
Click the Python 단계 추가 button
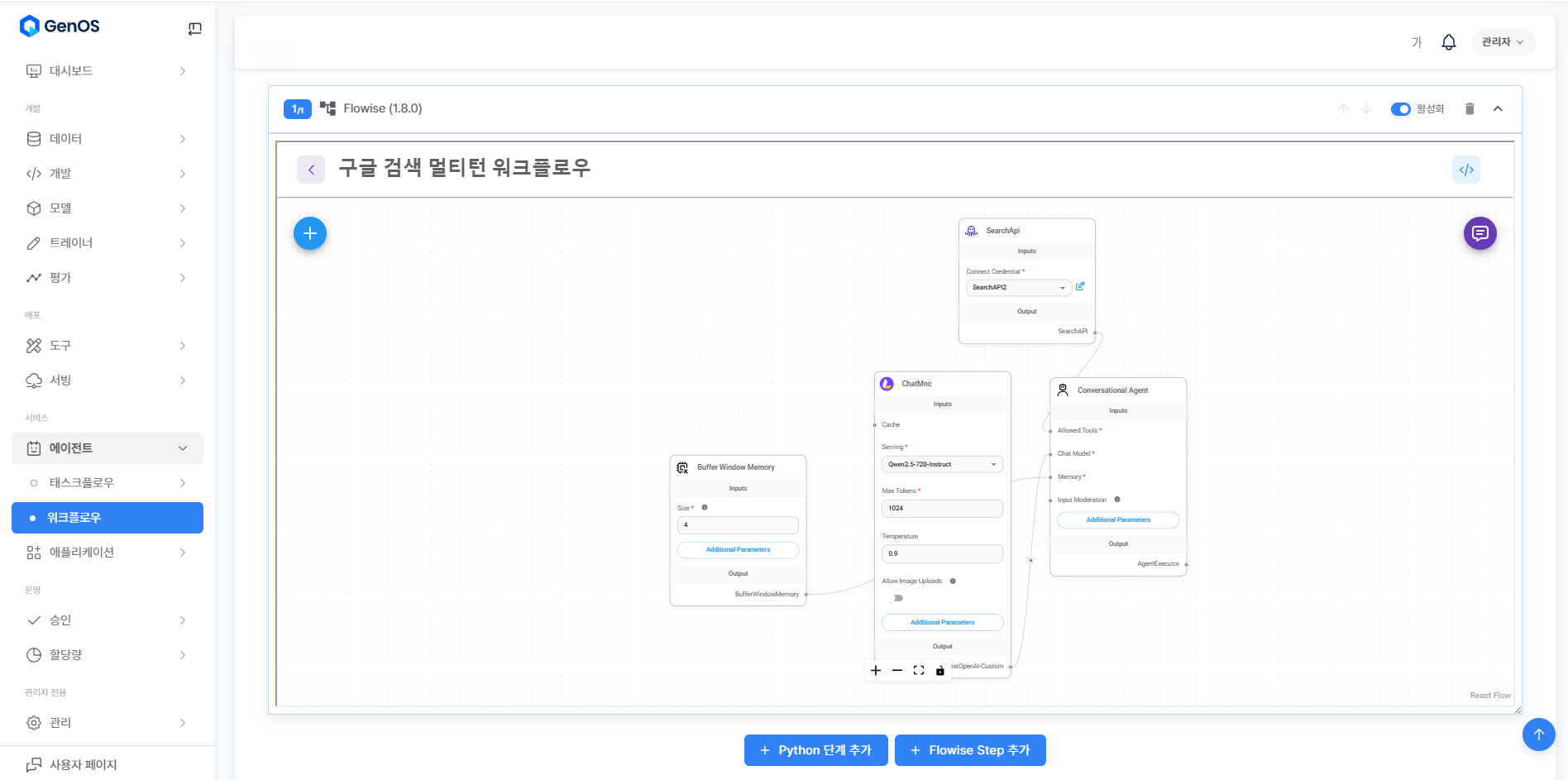coord(815,750)
